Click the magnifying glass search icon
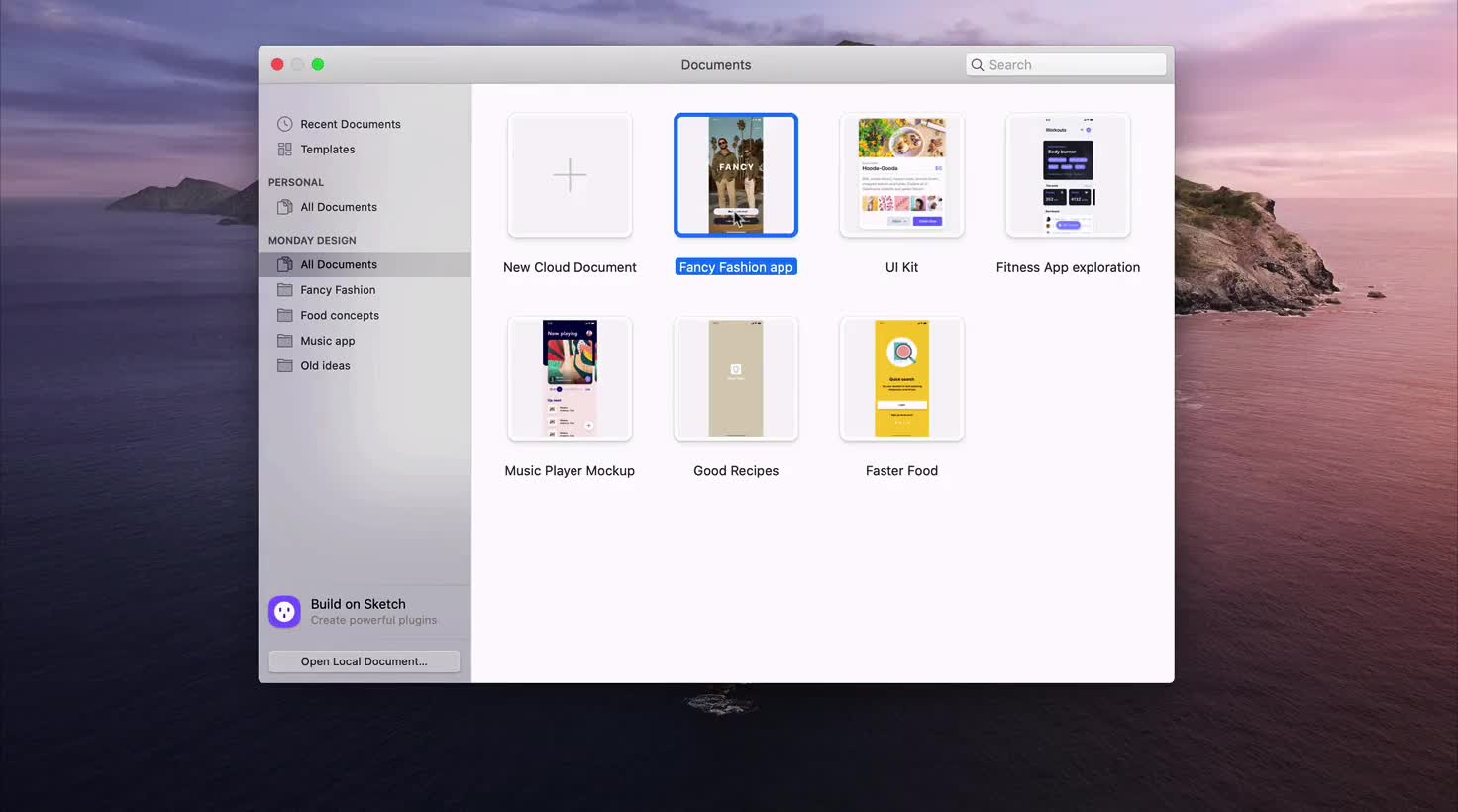The width and height of the screenshot is (1458, 812). point(978,65)
